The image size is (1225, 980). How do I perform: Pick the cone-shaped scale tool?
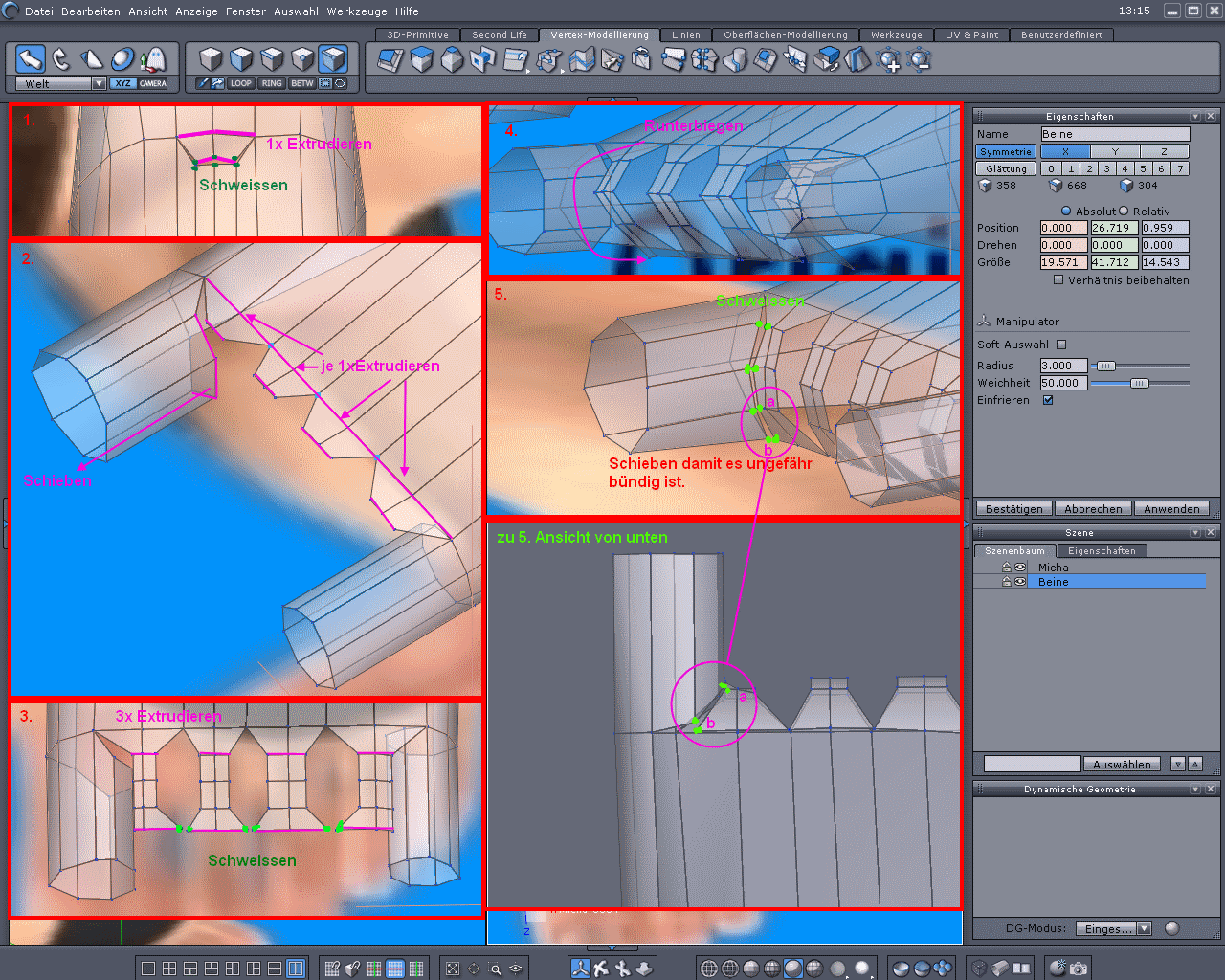click(92, 59)
